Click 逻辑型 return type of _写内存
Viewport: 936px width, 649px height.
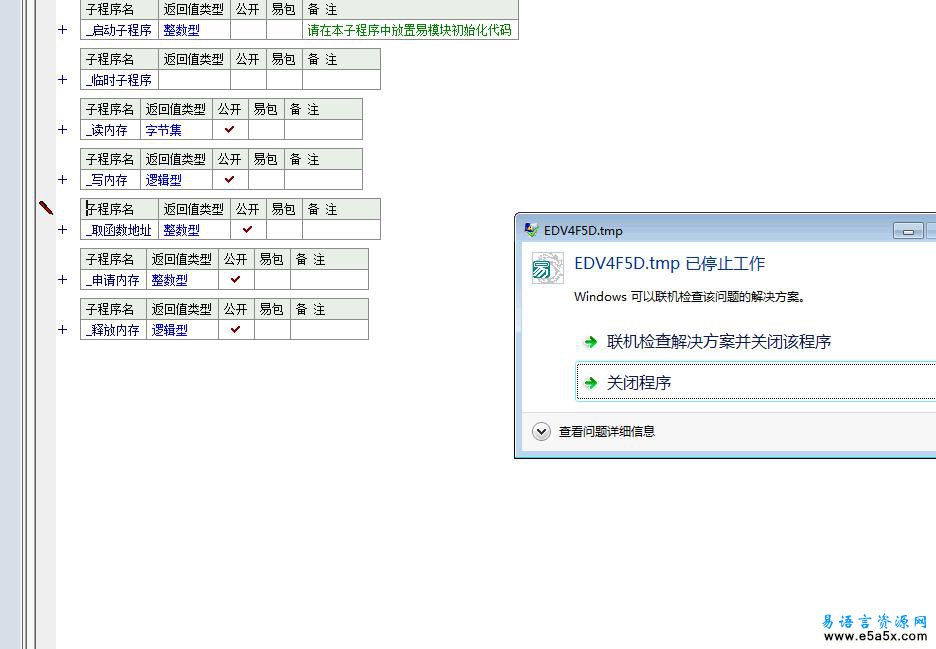pyautogui.click(x=164, y=180)
